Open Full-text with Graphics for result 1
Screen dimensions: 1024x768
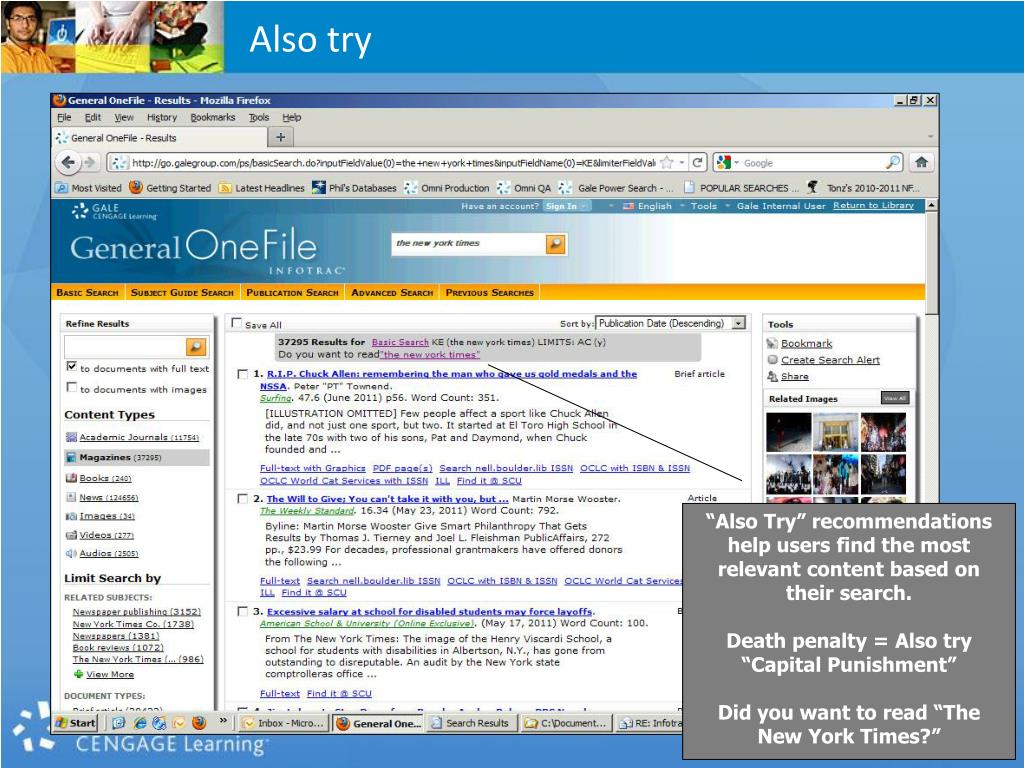(312, 468)
